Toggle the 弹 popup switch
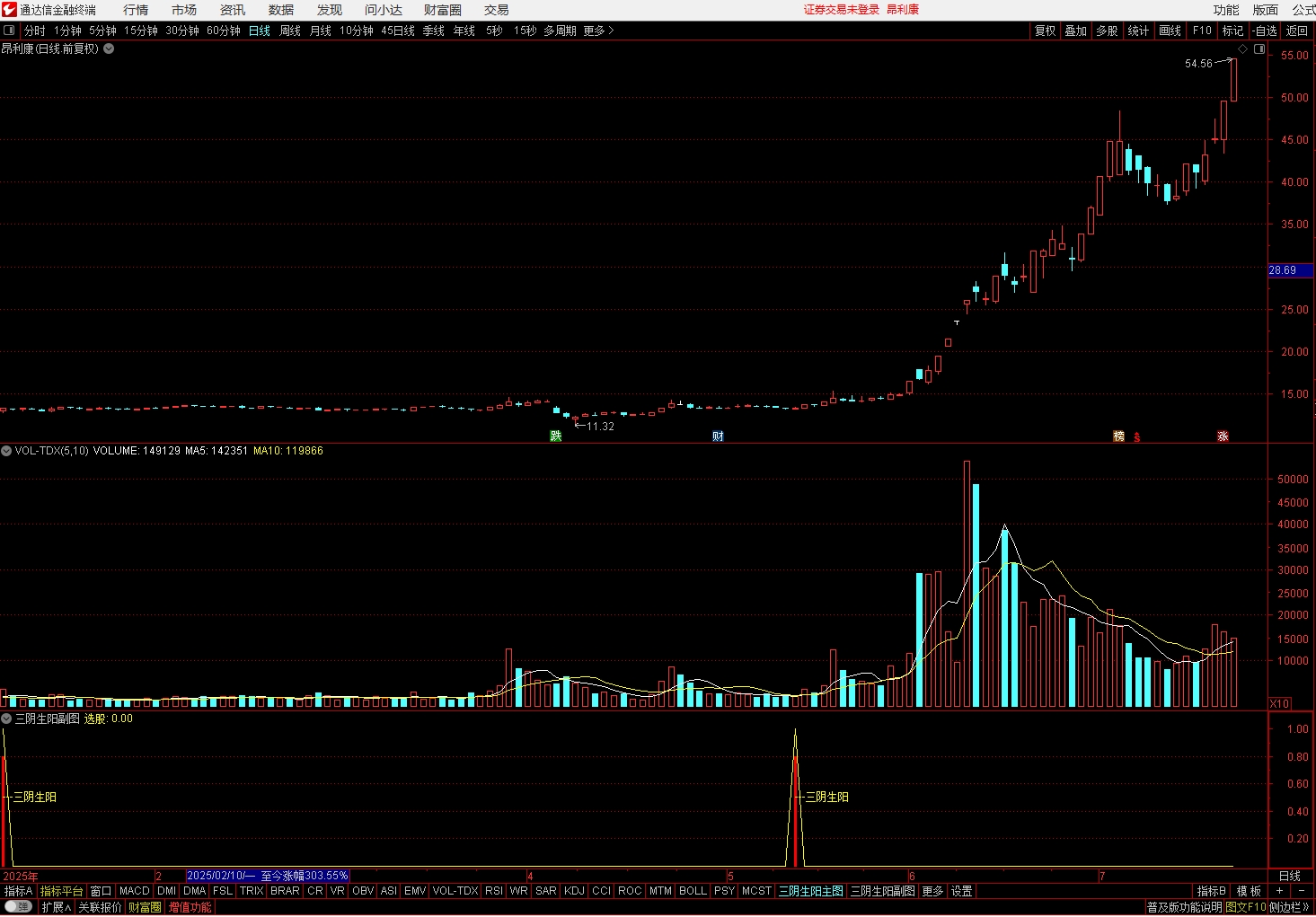The height and width of the screenshot is (917, 1316). click(x=19, y=907)
